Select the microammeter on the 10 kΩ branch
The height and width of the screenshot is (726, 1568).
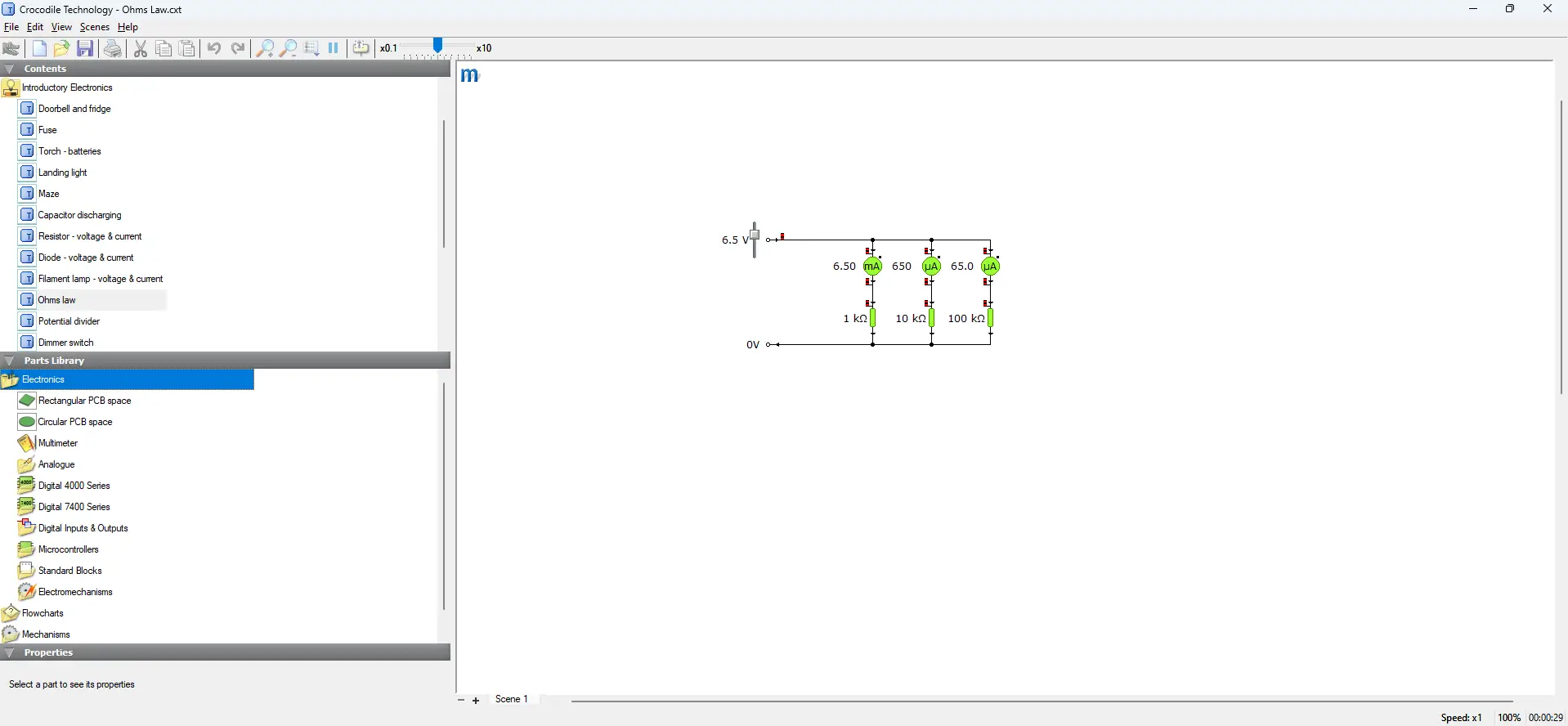tap(932, 267)
